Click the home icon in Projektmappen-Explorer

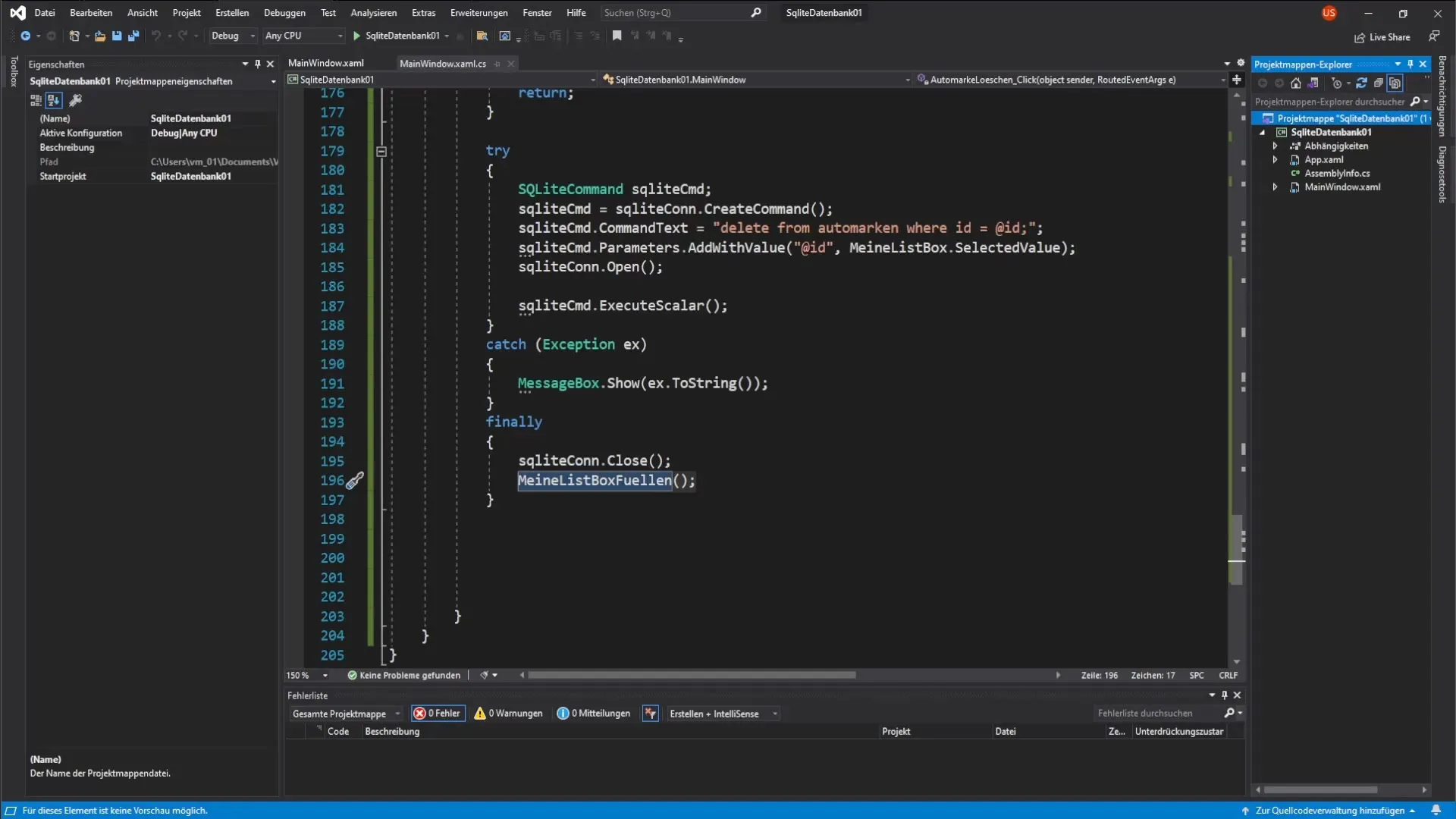coord(1296,83)
